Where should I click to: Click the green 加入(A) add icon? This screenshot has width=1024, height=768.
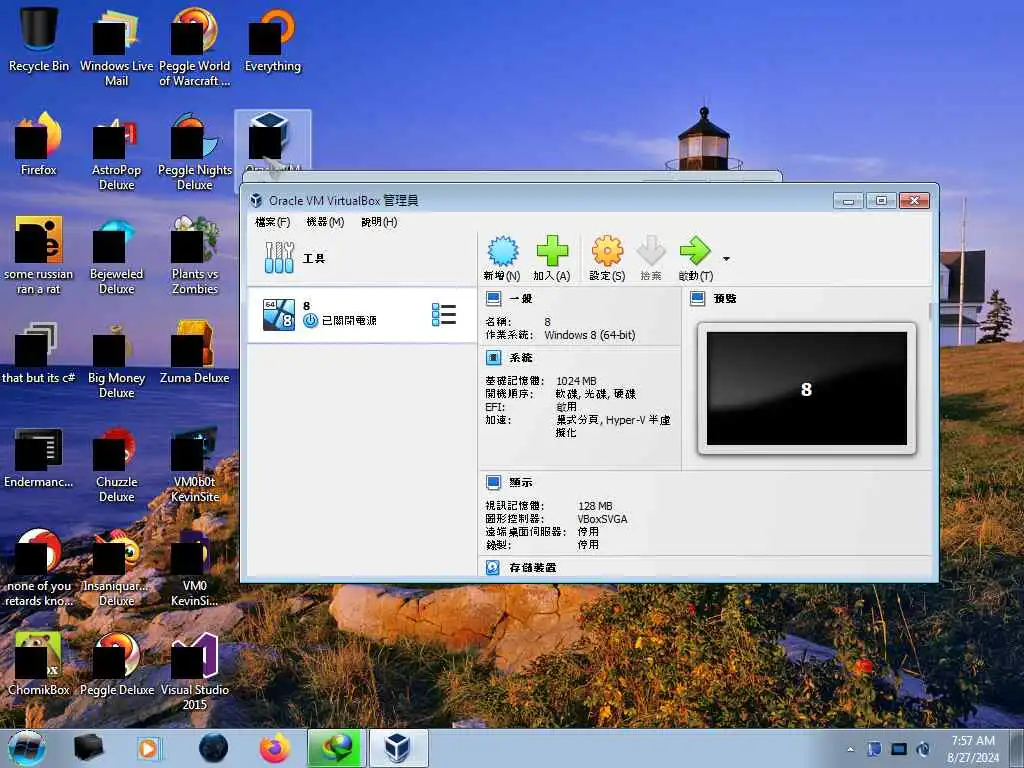tap(552, 258)
